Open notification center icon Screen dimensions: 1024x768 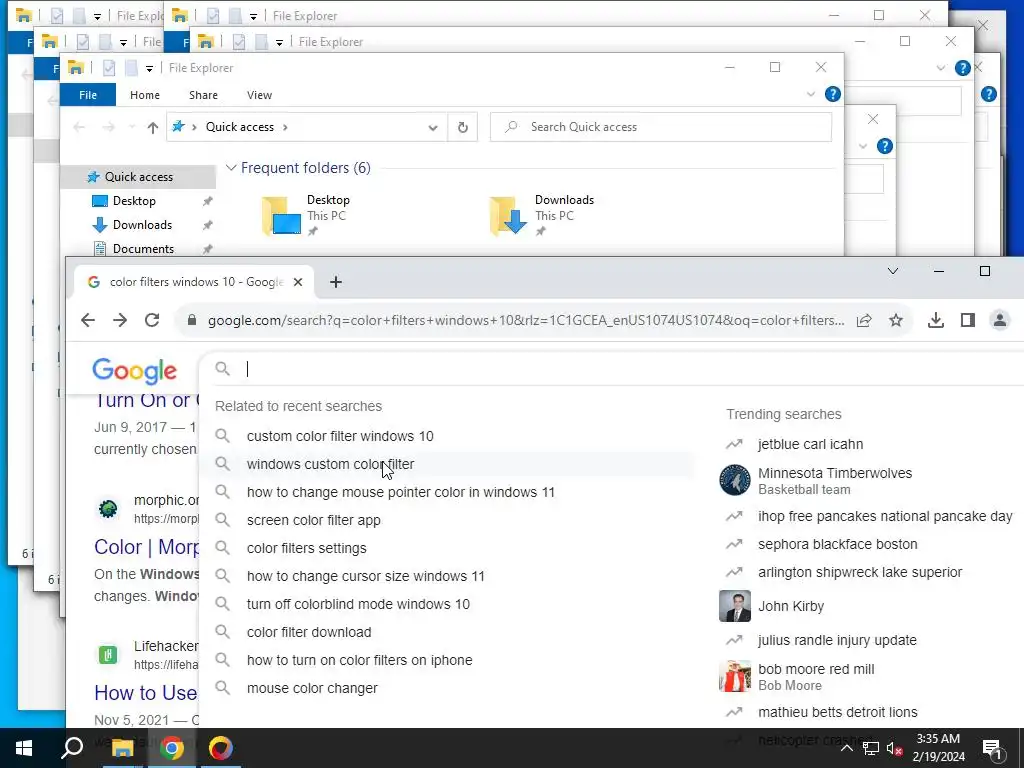(992, 748)
